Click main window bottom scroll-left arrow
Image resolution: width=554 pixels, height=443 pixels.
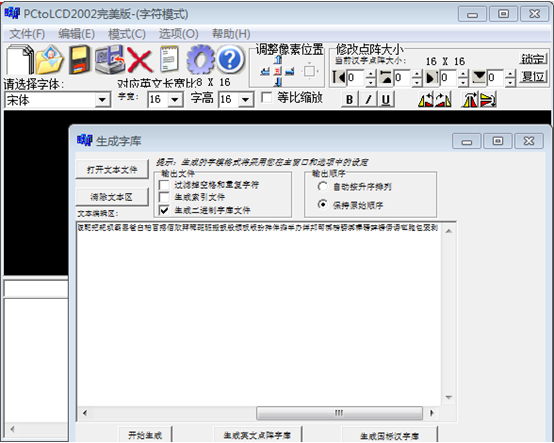click(13, 429)
